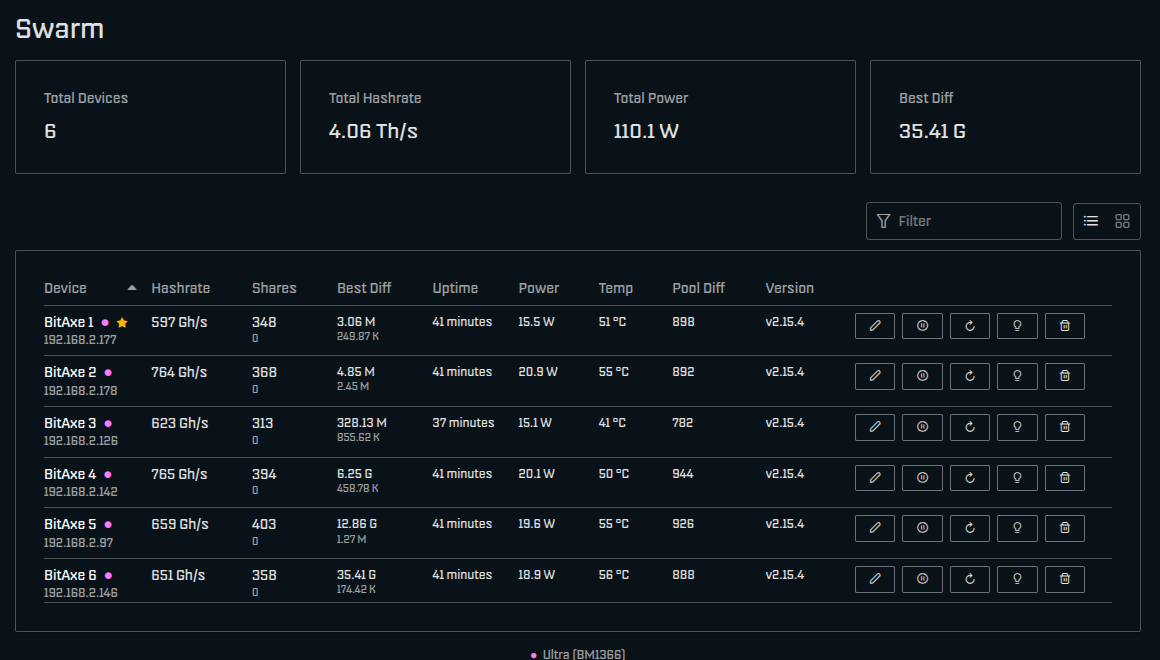The image size is (1160, 660).
Task: Pause mining on BitAxe 1
Action: coord(923,326)
